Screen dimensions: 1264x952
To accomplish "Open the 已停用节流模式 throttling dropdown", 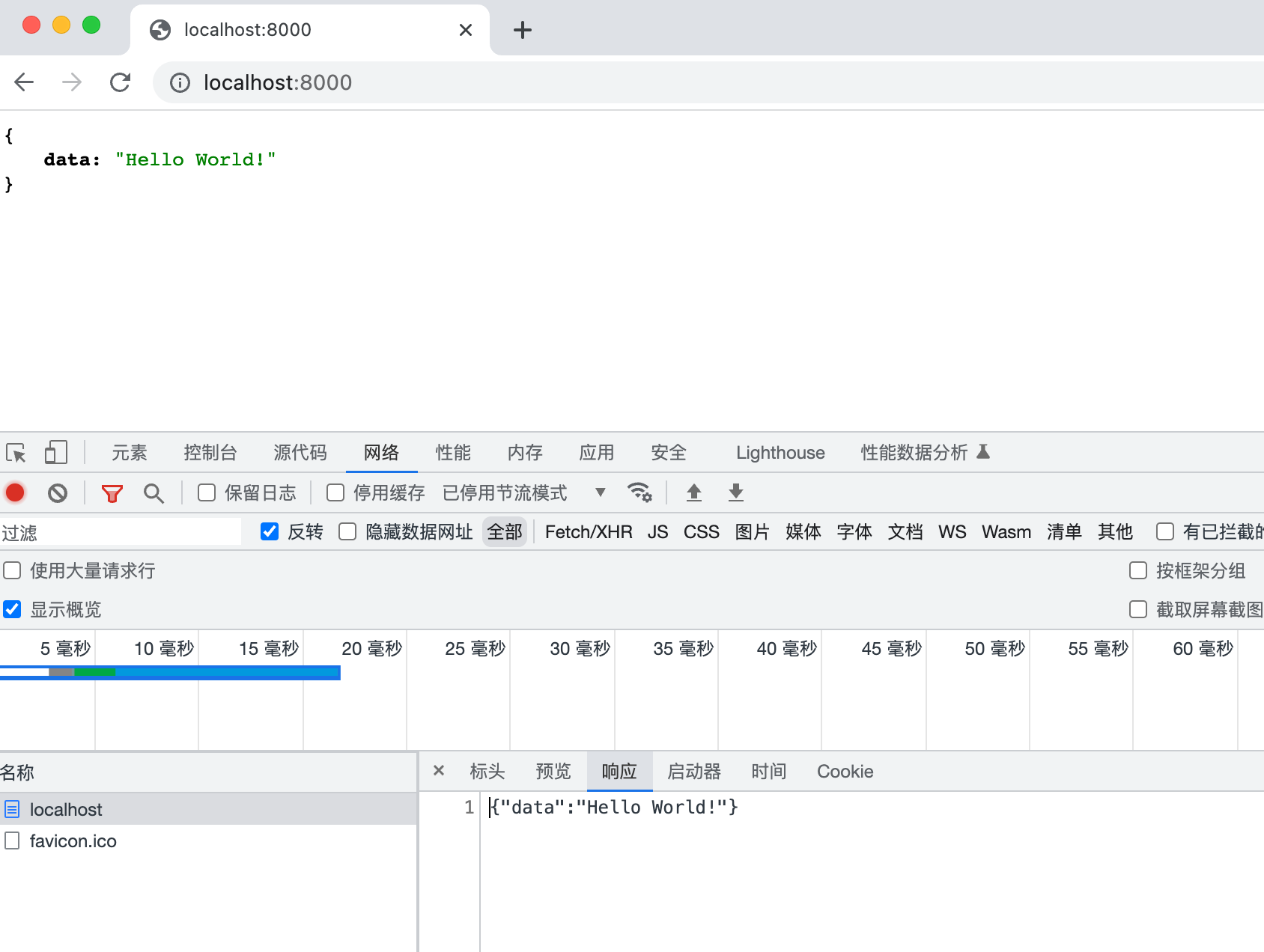I will point(524,492).
